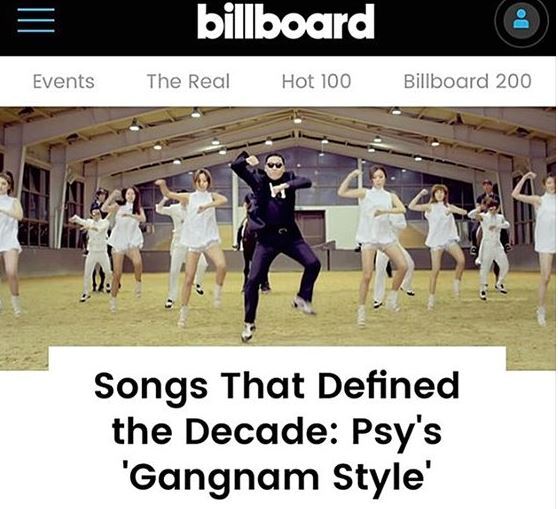The image size is (558, 509).
Task: Click the blue person silhouette icon
Action: (x=521, y=20)
